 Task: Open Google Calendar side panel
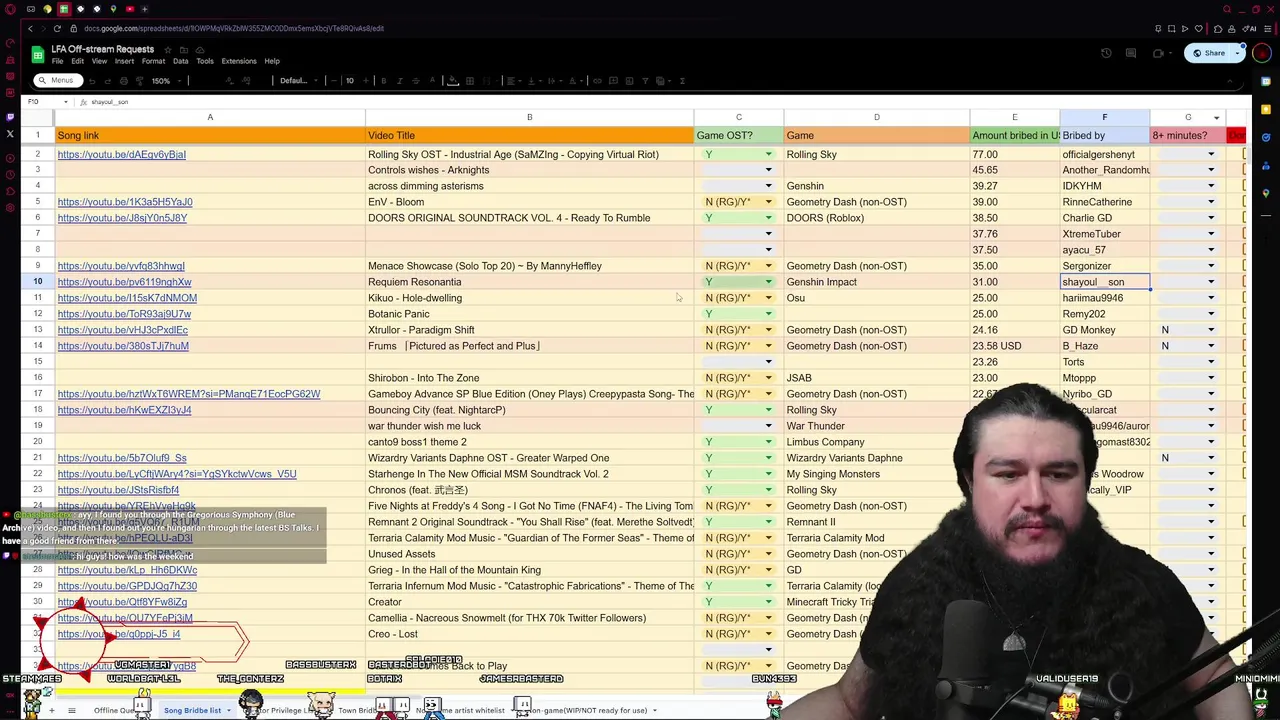pyautogui.click(x=1266, y=83)
